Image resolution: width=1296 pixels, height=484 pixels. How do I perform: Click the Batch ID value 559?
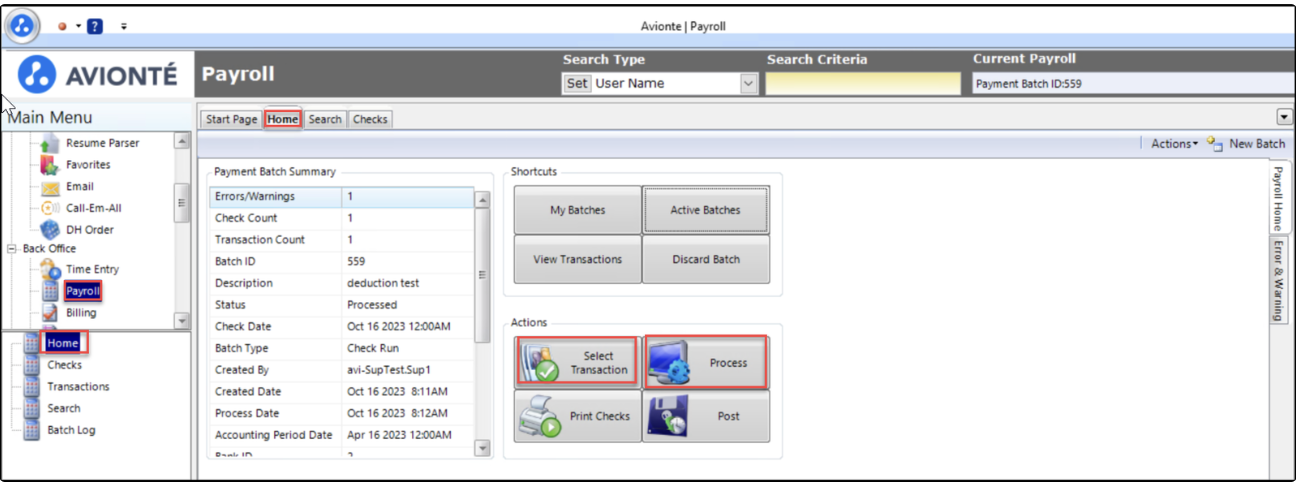tap(357, 262)
